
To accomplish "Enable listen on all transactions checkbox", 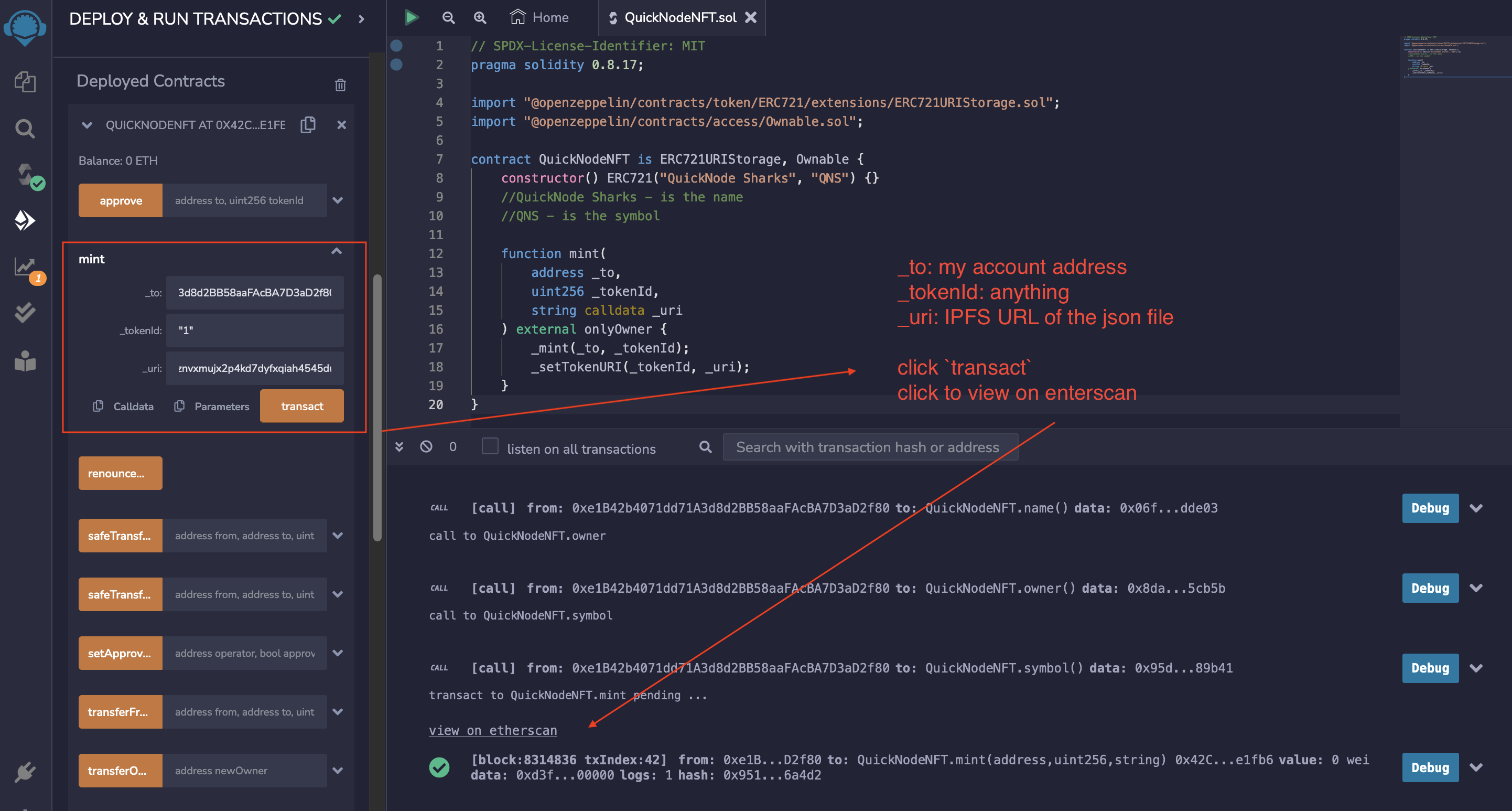I will pyautogui.click(x=490, y=446).
